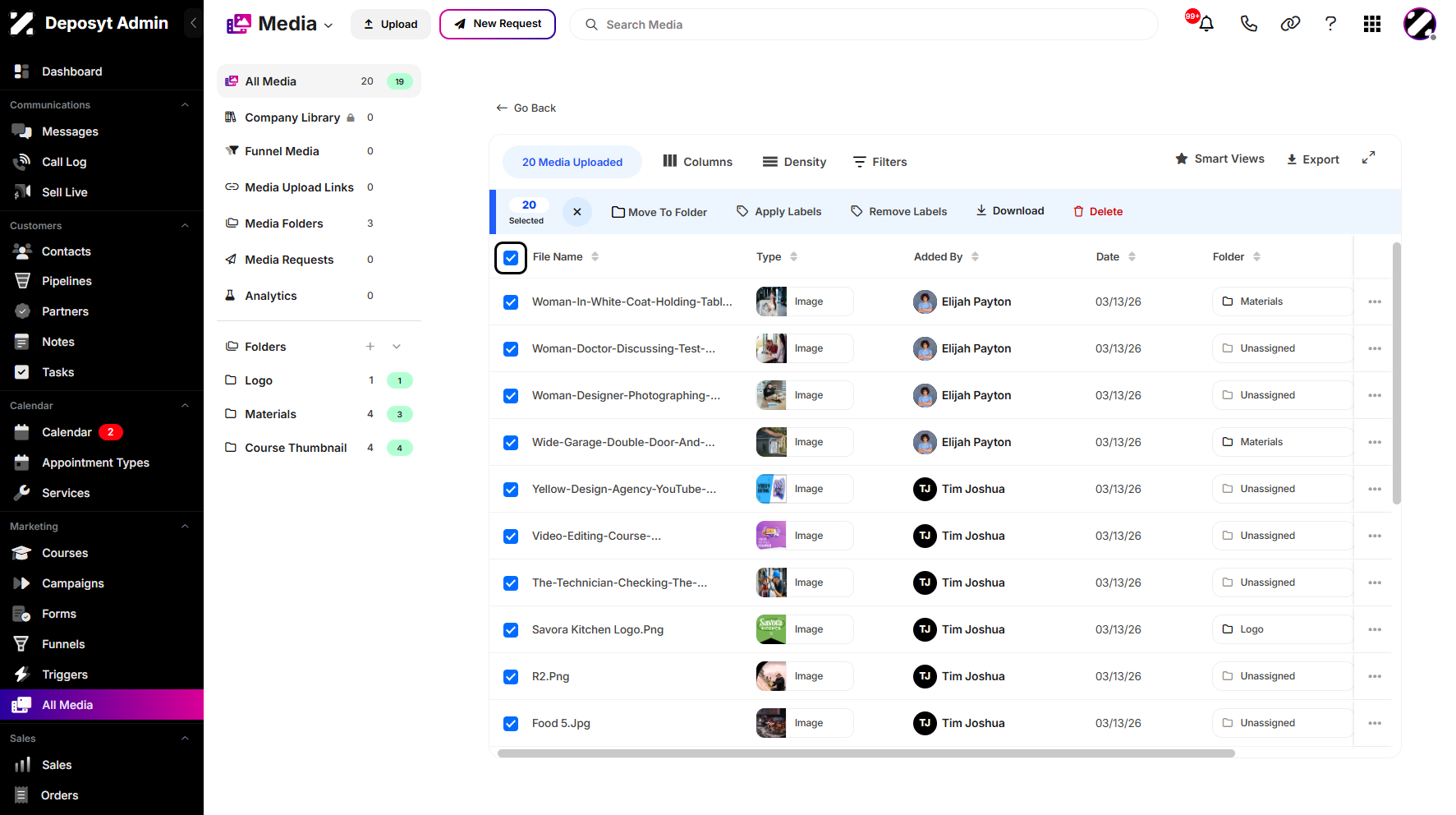Click the horizontal table scrollbar

866,753
